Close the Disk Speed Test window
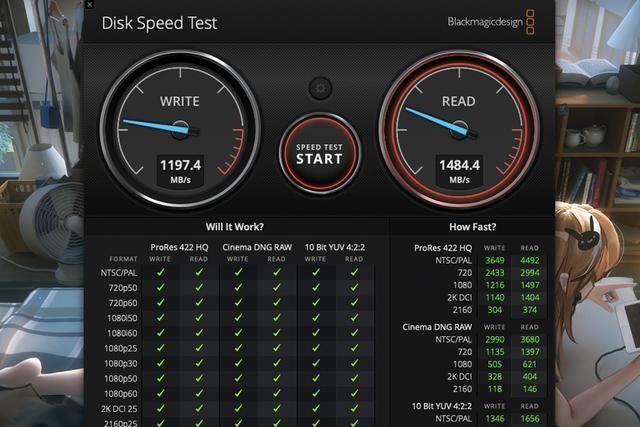This screenshot has height=427, width=640. [x=89, y=4]
